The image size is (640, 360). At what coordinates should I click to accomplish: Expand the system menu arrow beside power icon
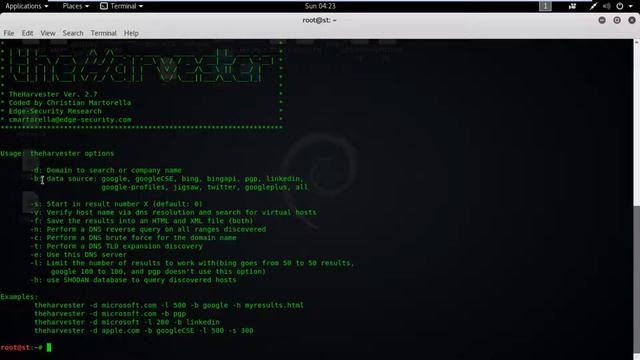(x=631, y=6)
